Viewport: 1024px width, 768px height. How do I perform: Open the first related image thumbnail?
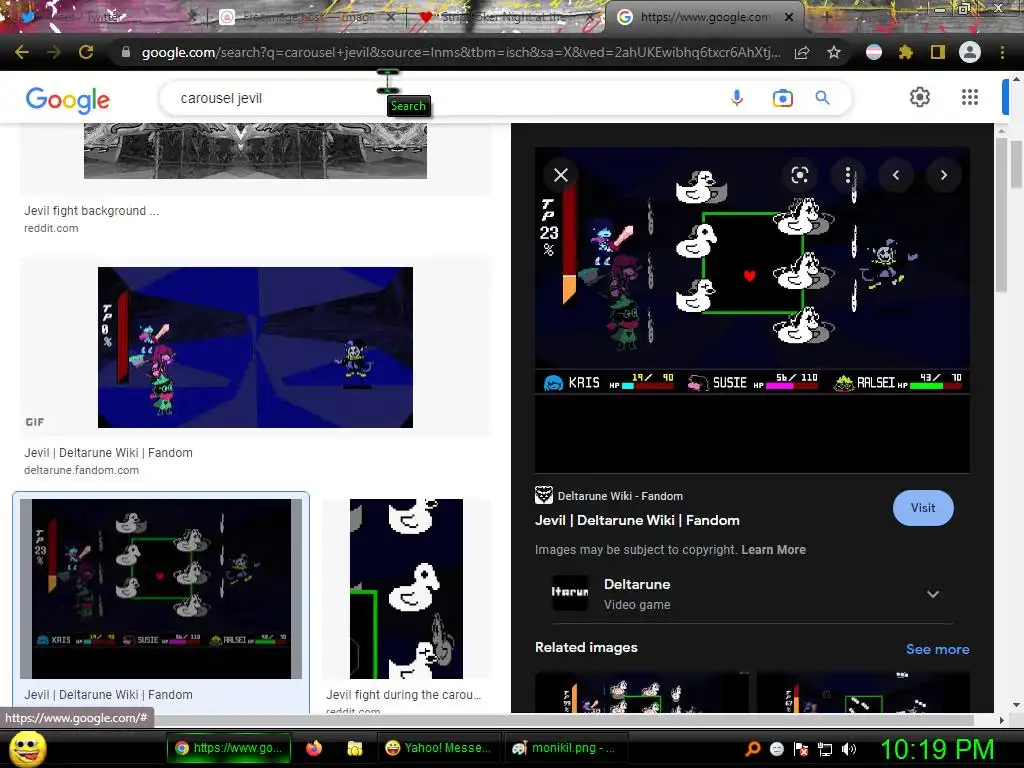pyautogui.click(x=642, y=692)
